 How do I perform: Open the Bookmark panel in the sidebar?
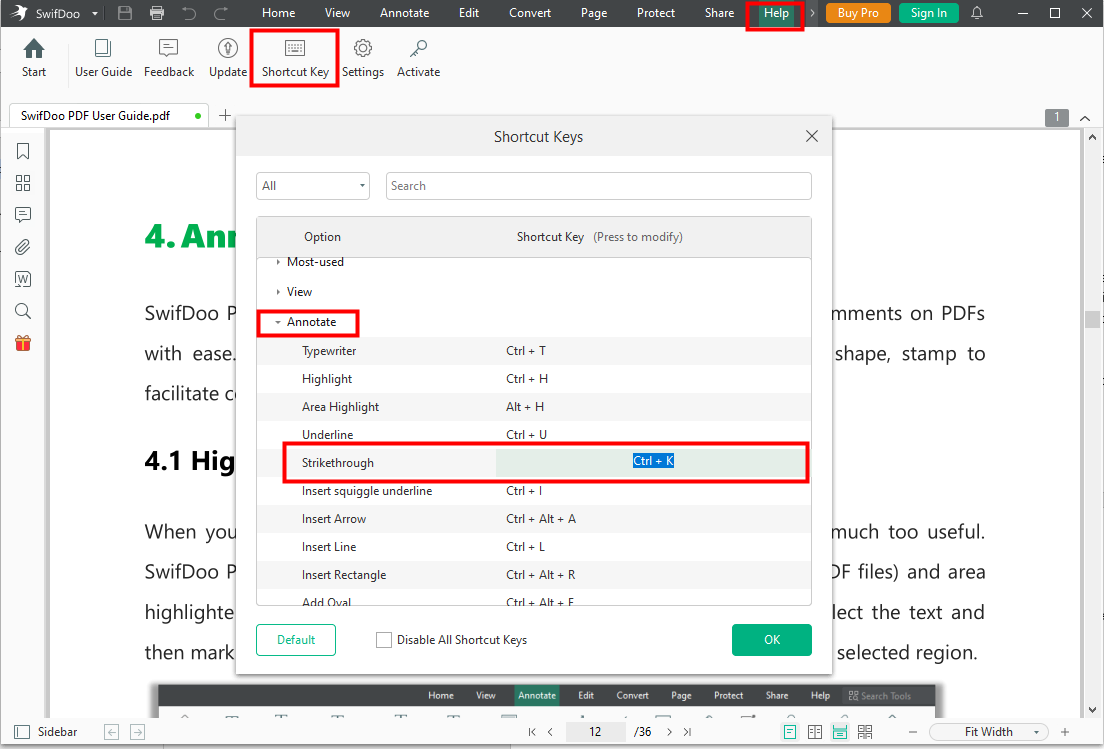click(x=23, y=151)
